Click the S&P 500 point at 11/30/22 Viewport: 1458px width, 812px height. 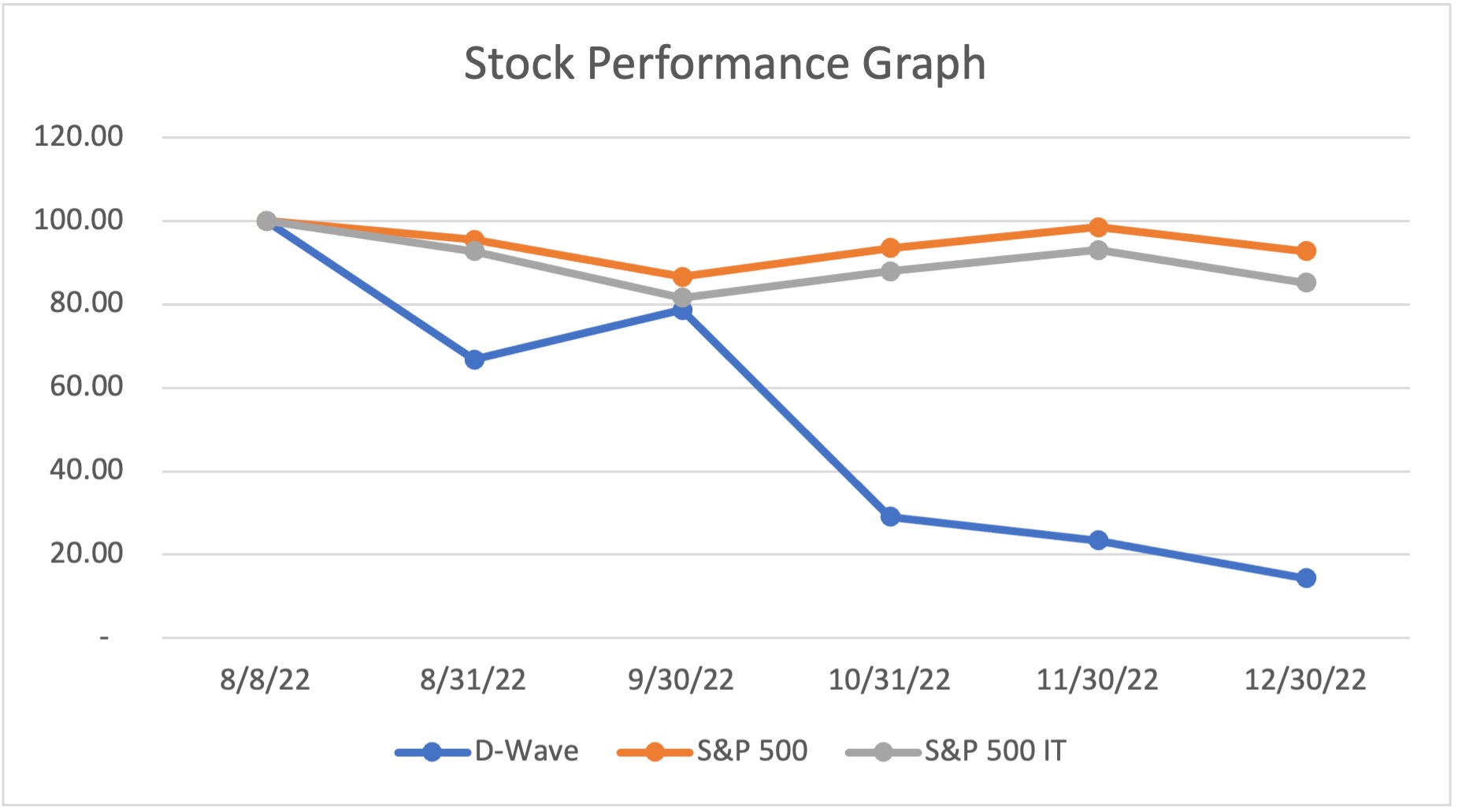coord(1098,228)
